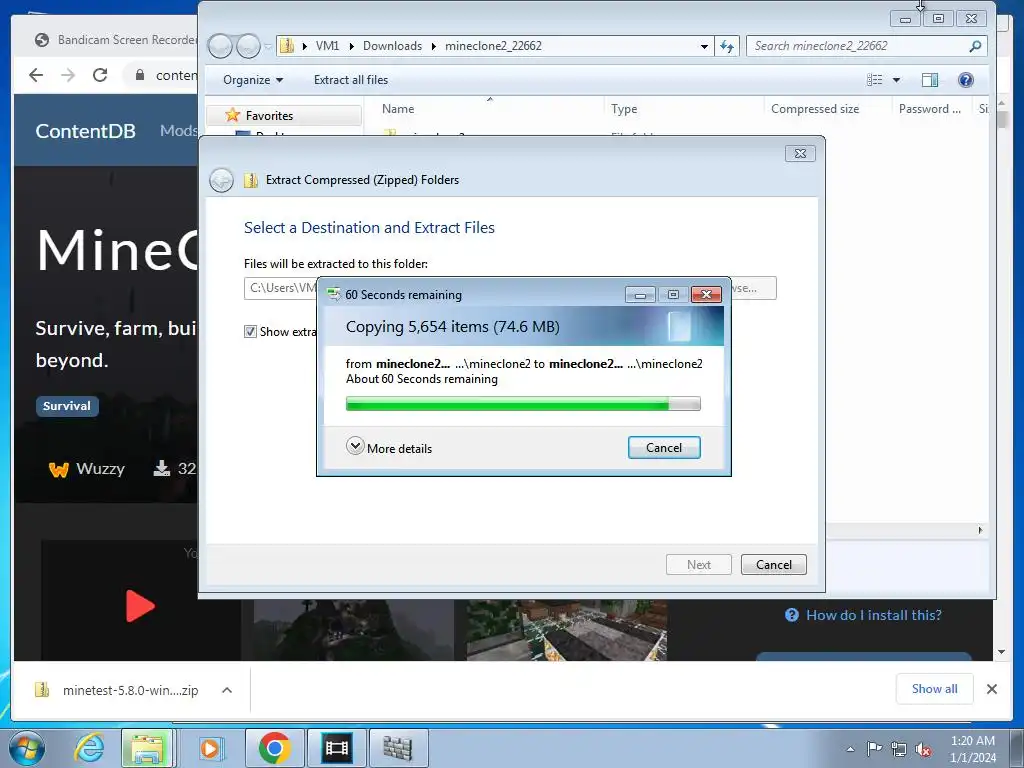The height and width of the screenshot is (768, 1024).
Task: Toggle the preview pane icon
Action: tap(930, 80)
